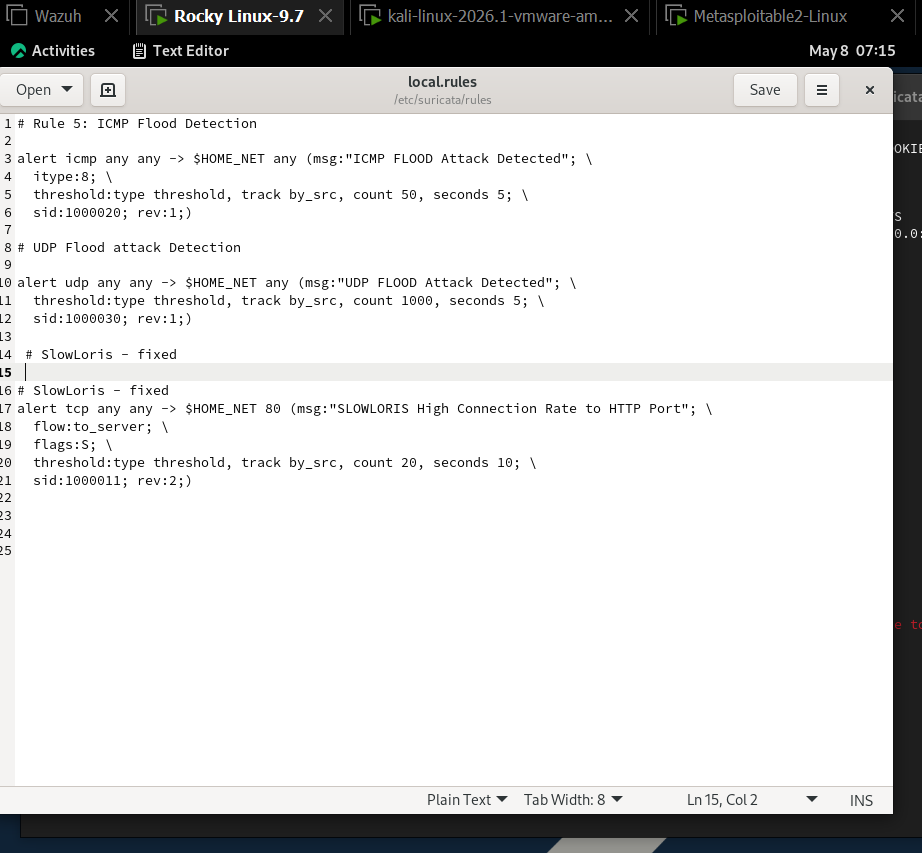922x853 pixels.
Task: Click 'sid:1000011; rev:2;)' line
Action: tap(112, 480)
